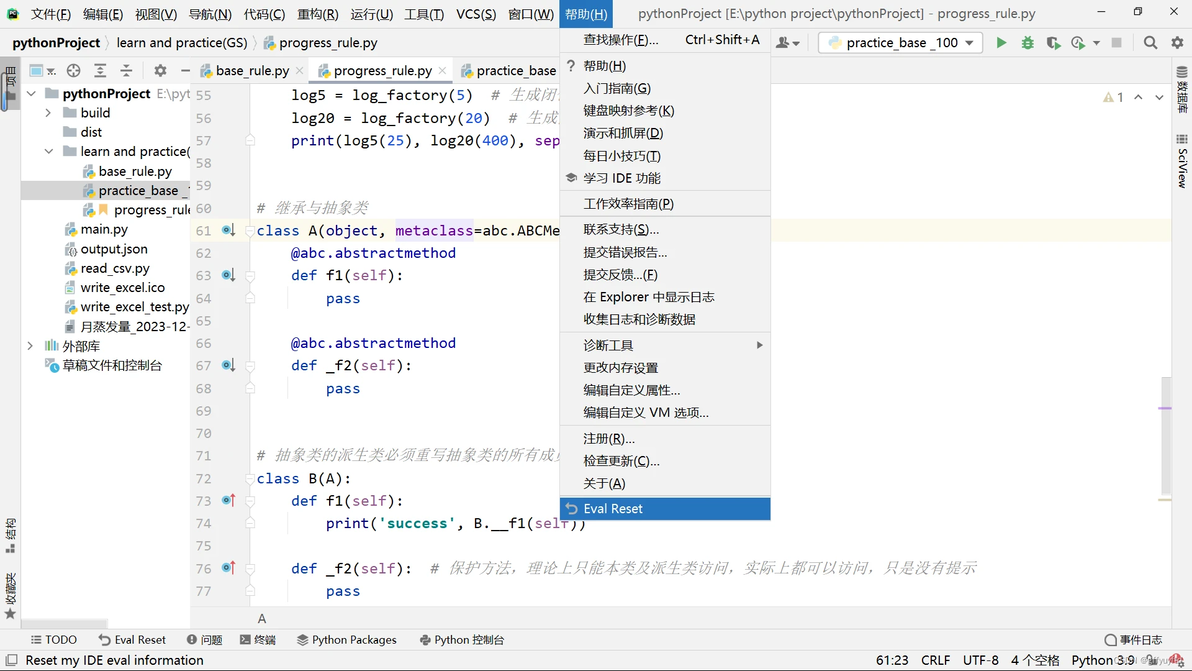This screenshot has height=671, width=1192.
Task: Click the profiler run icon
Action: (x=1078, y=43)
